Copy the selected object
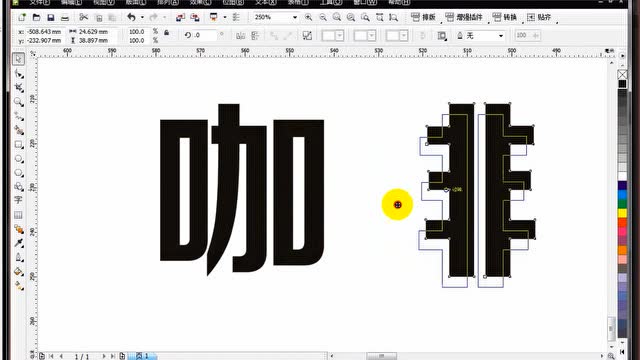Image resolution: width=640 pixels, height=360 pixels. coord(98,18)
